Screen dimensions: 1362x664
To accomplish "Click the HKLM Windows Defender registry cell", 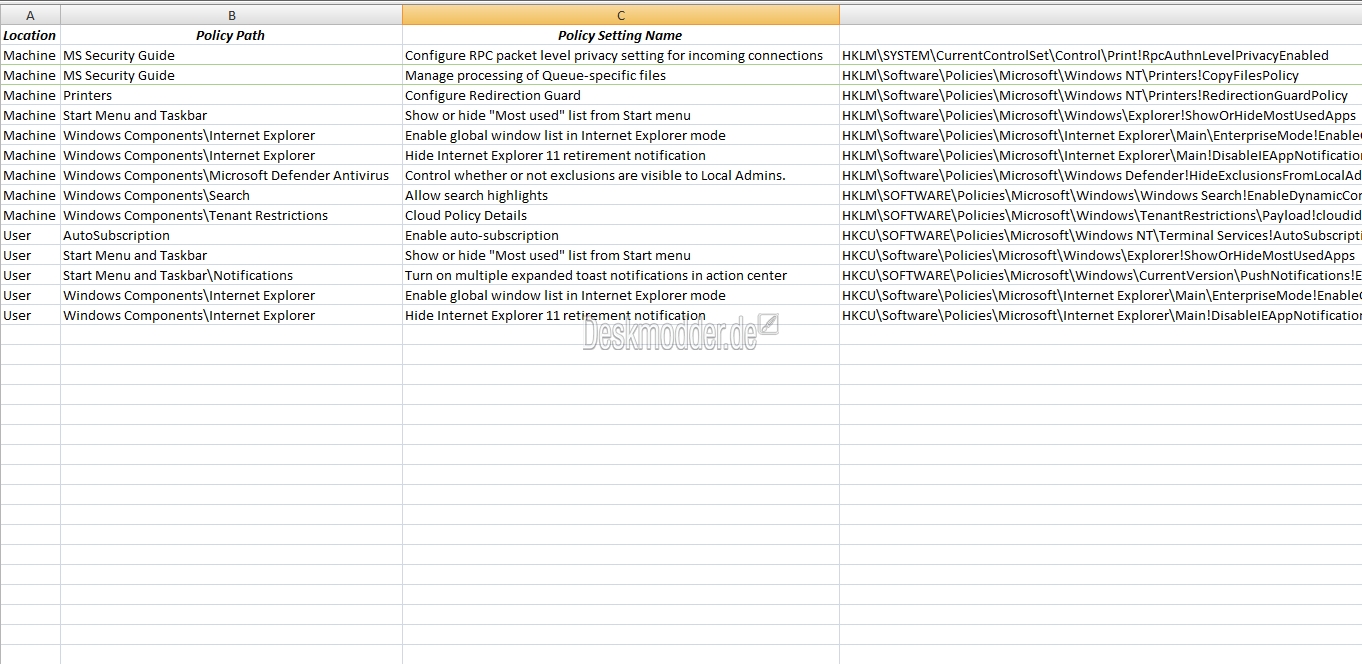I will click(x=1101, y=175).
